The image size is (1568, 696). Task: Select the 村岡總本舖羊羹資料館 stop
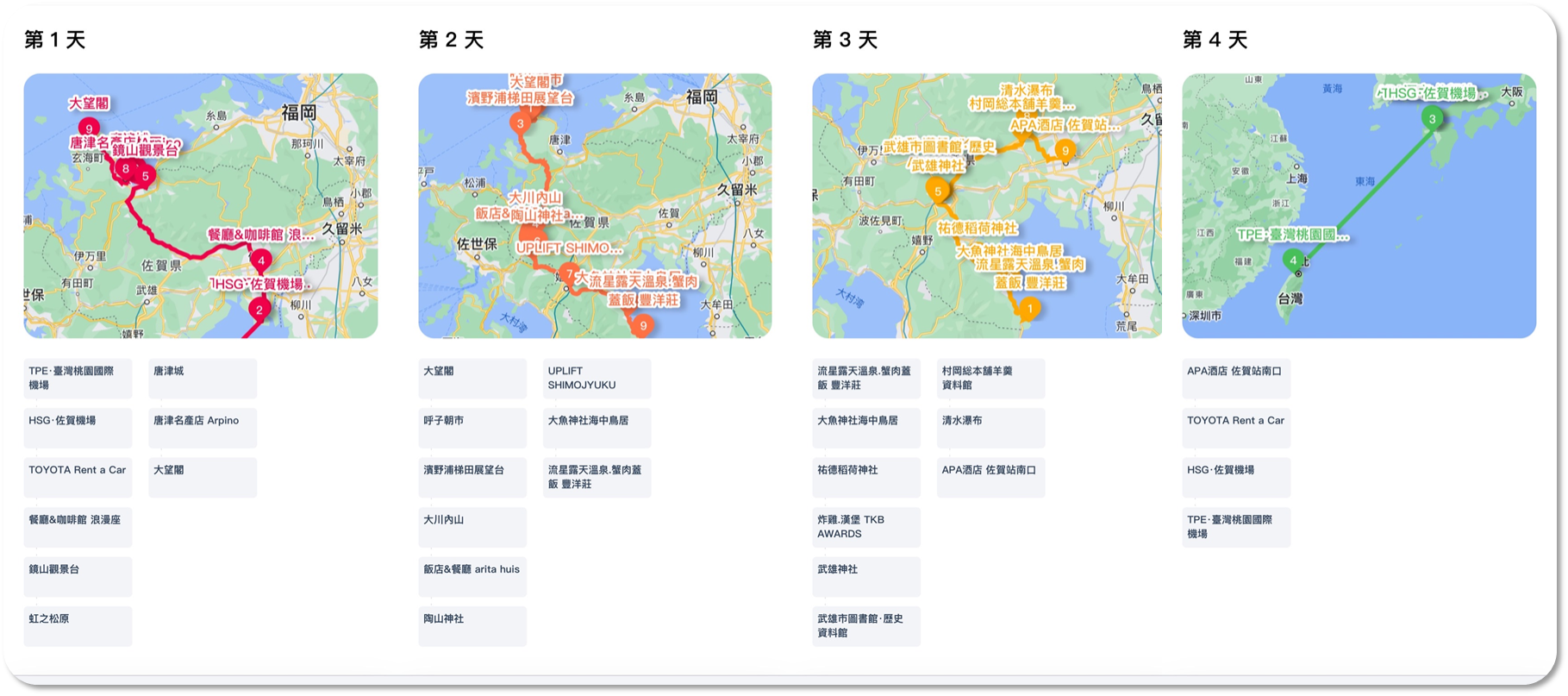pos(991,379)
